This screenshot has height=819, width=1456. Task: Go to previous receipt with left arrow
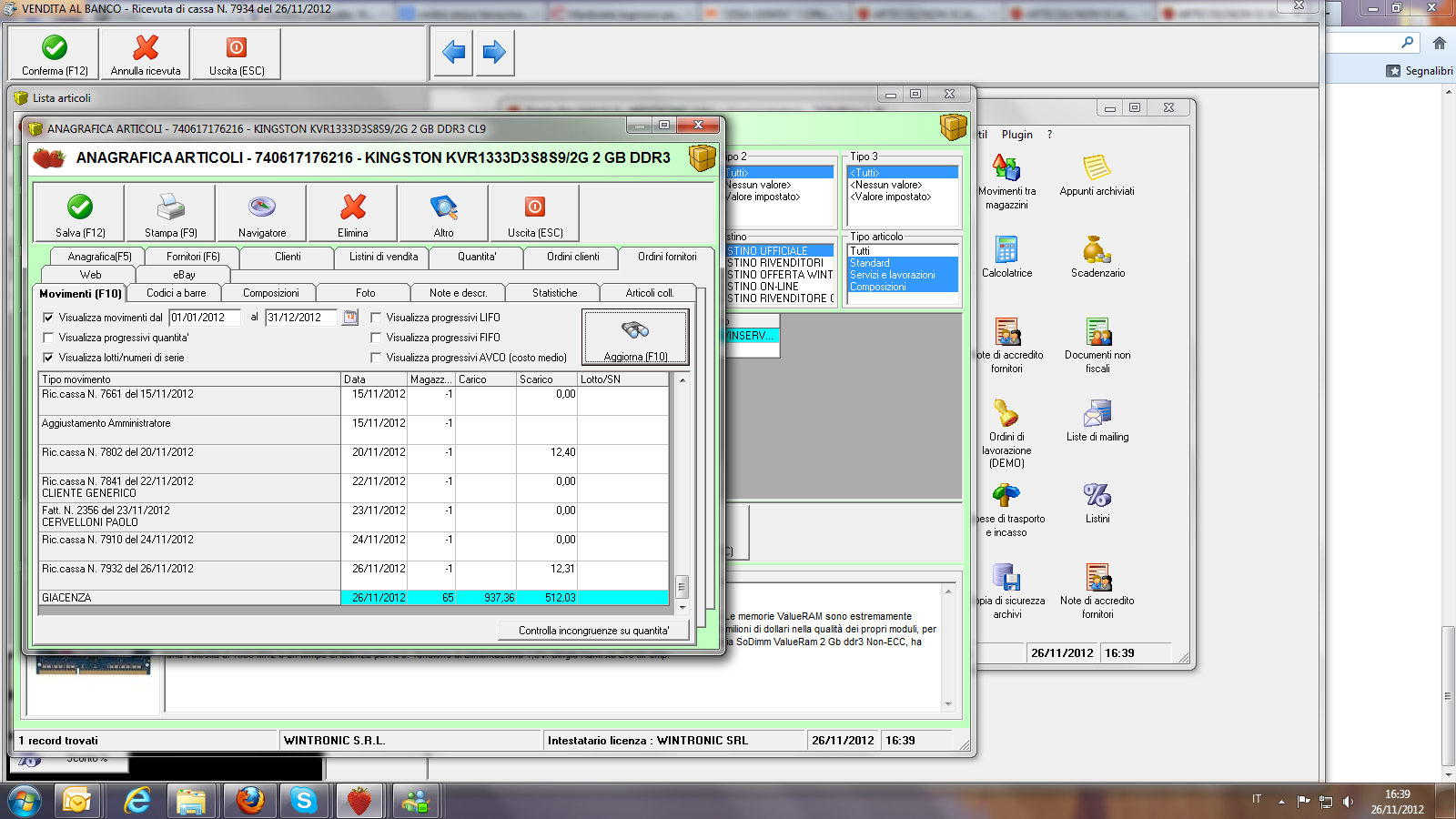point(453,53)
